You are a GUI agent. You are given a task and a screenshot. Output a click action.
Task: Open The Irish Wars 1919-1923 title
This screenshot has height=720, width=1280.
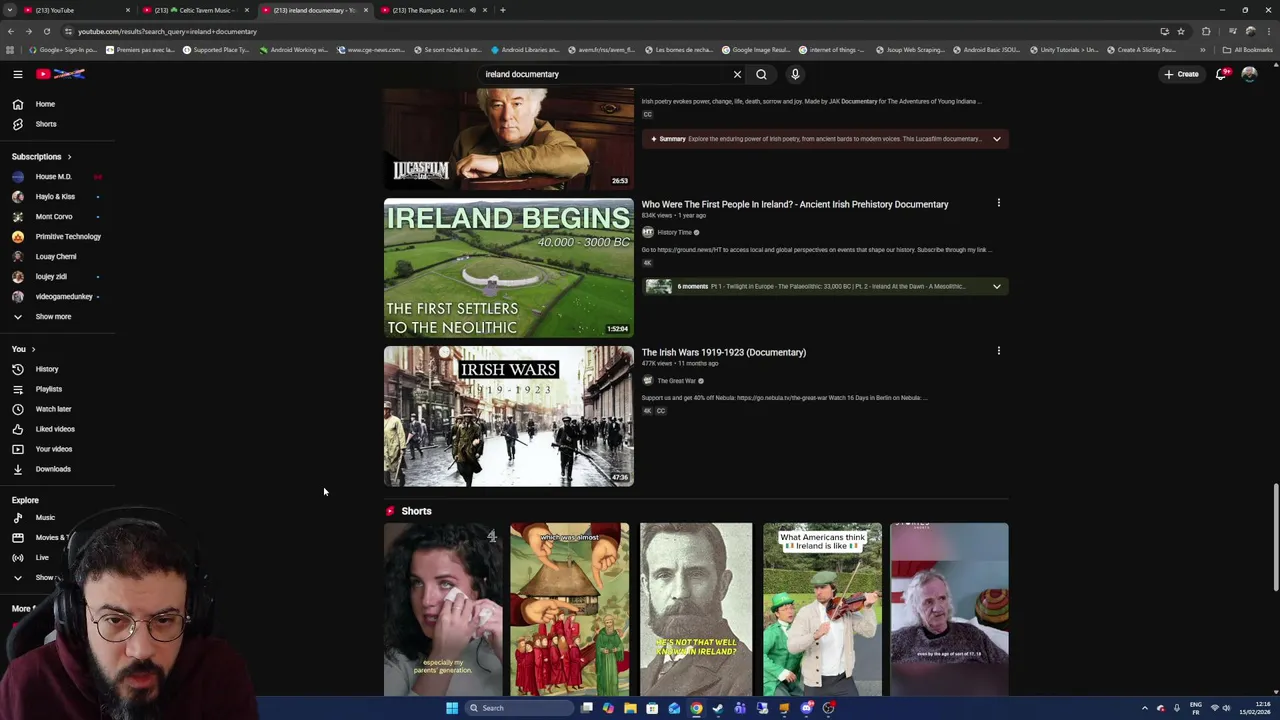coord(724,352)
